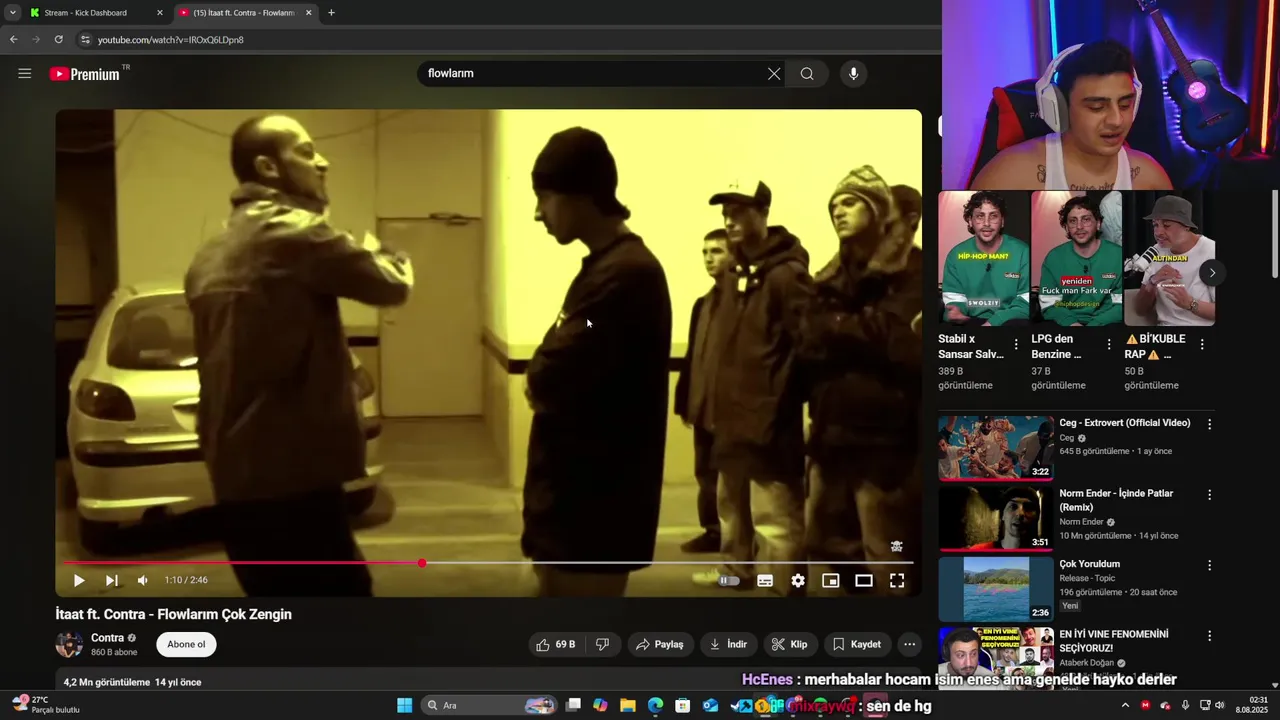This screenshot has width=1280, height=720.
Task: Open the Bİ'KUBLE RAP short
Action: point(1169,258)
